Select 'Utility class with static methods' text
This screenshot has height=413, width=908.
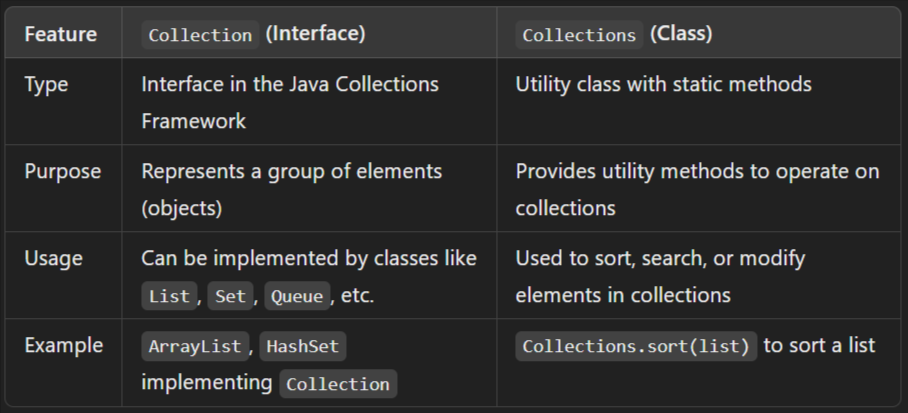(x=663, y=84)
